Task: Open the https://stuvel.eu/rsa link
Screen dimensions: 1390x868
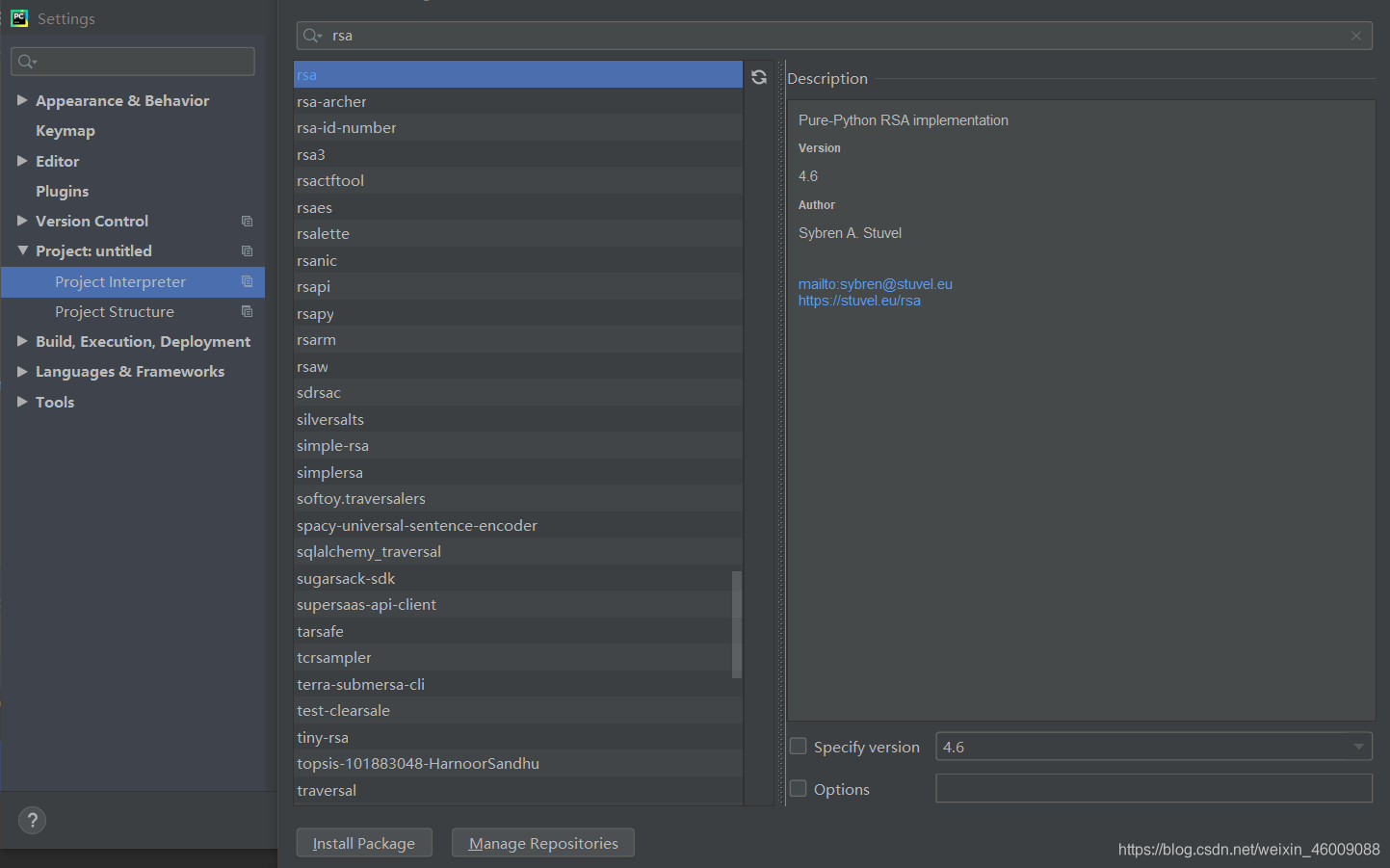Action: tap(859, 301)
